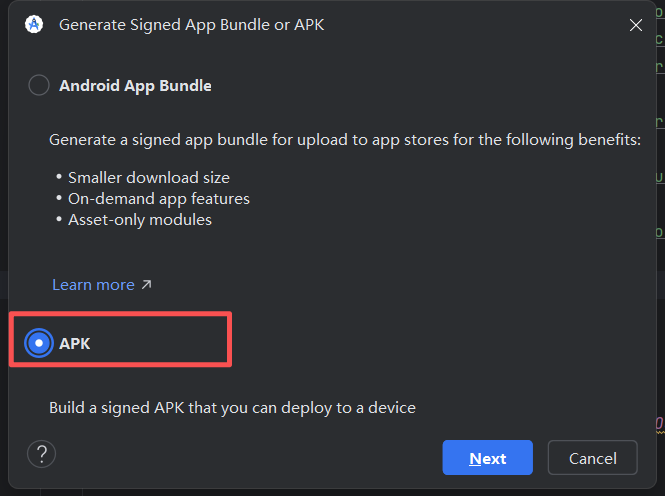Click the "Build a signed APK" description text
The height and width of the screenshot is (496, 665).
232,407
